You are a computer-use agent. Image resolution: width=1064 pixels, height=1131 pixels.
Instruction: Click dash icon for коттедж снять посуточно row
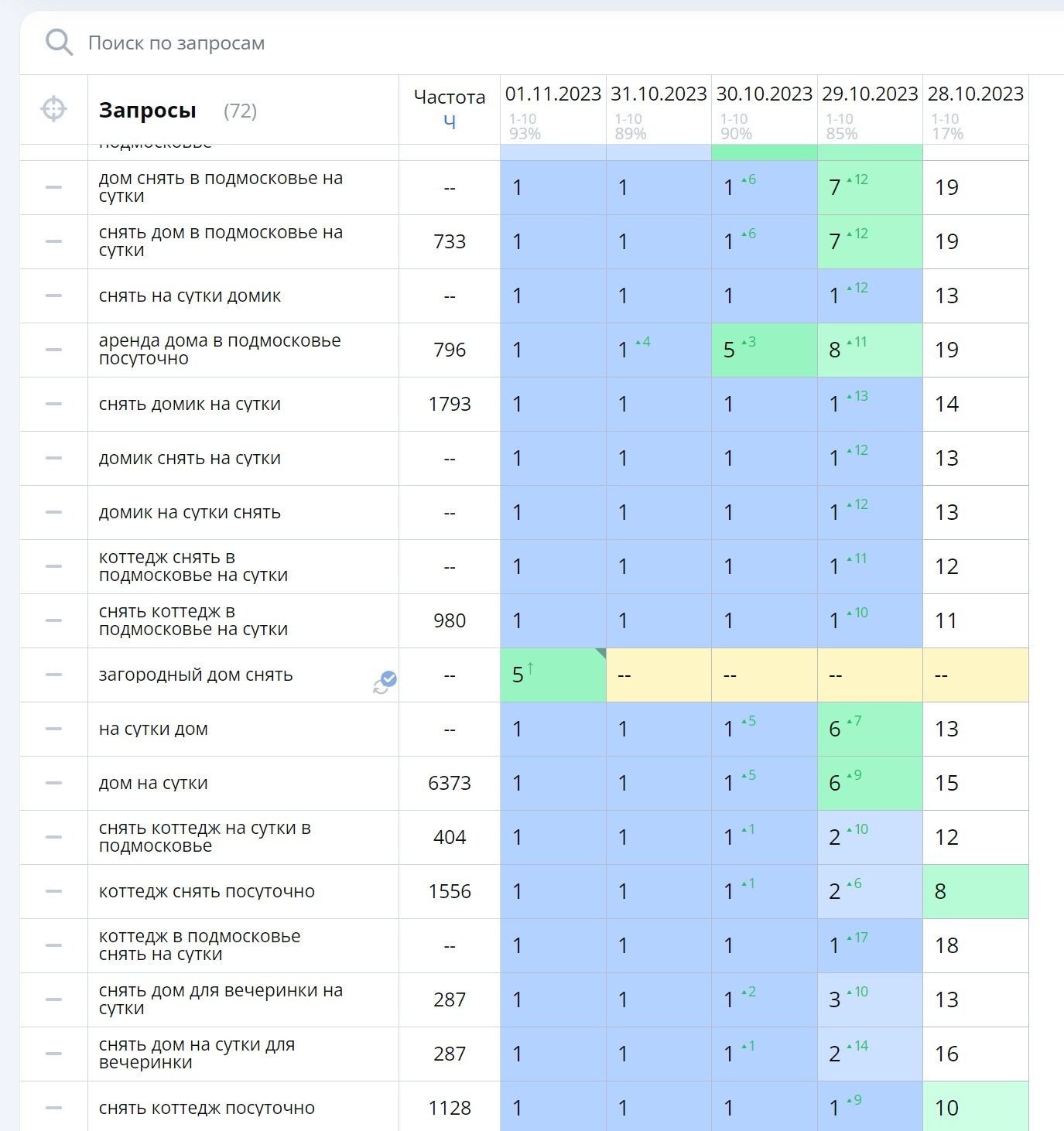tap(53, 891)
